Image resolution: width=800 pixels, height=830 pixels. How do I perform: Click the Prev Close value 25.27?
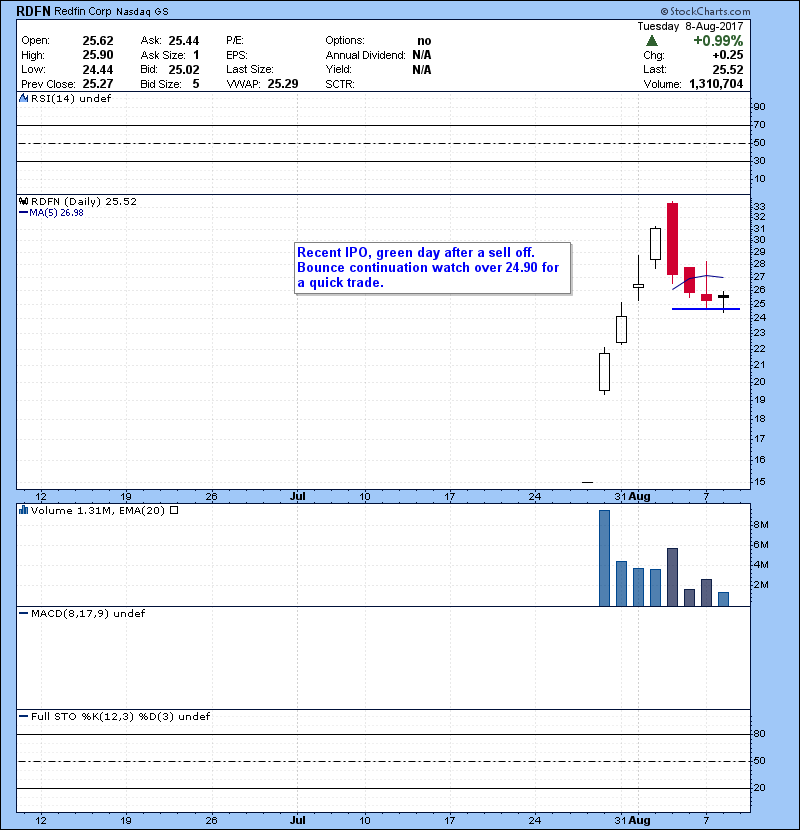tap(98, 84)
